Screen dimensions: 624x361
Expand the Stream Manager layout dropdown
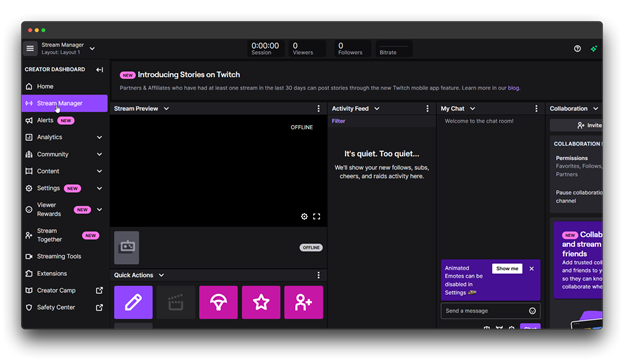click(x=92, y=49)
